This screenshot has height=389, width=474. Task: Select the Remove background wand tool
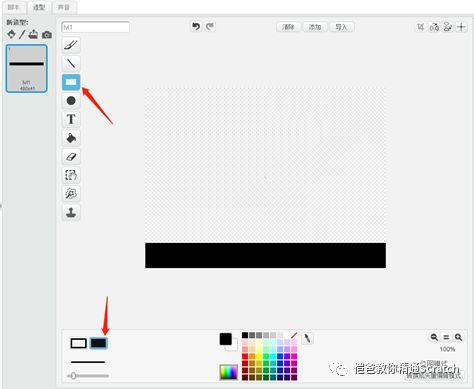[71, 193]
